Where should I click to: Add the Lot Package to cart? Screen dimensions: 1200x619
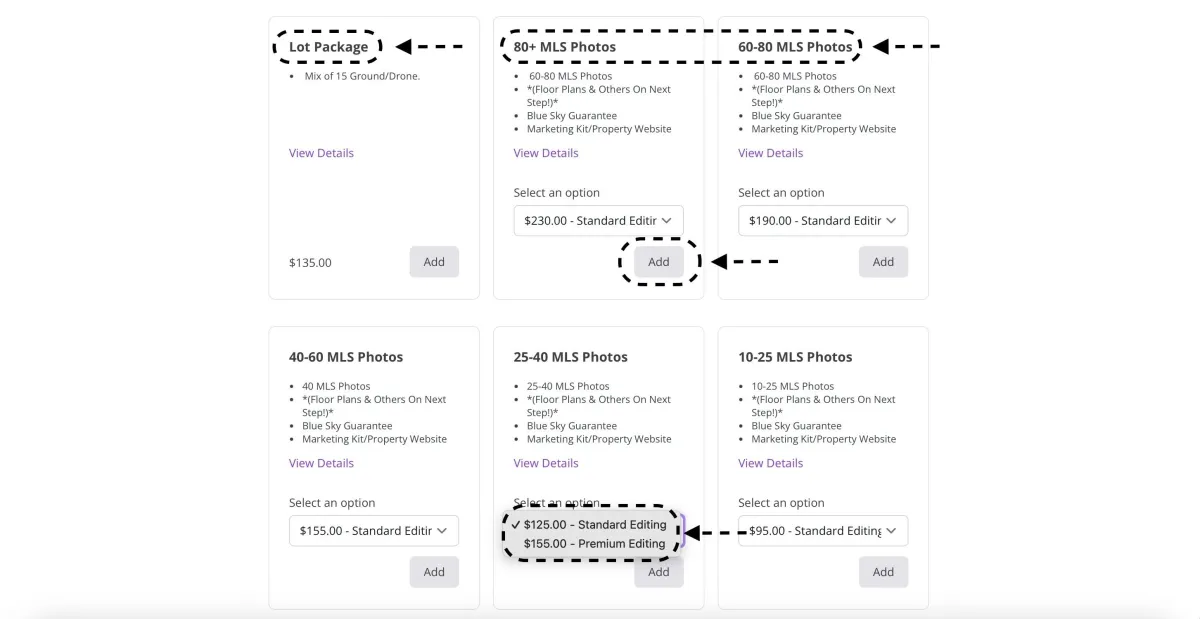[434, 262]
